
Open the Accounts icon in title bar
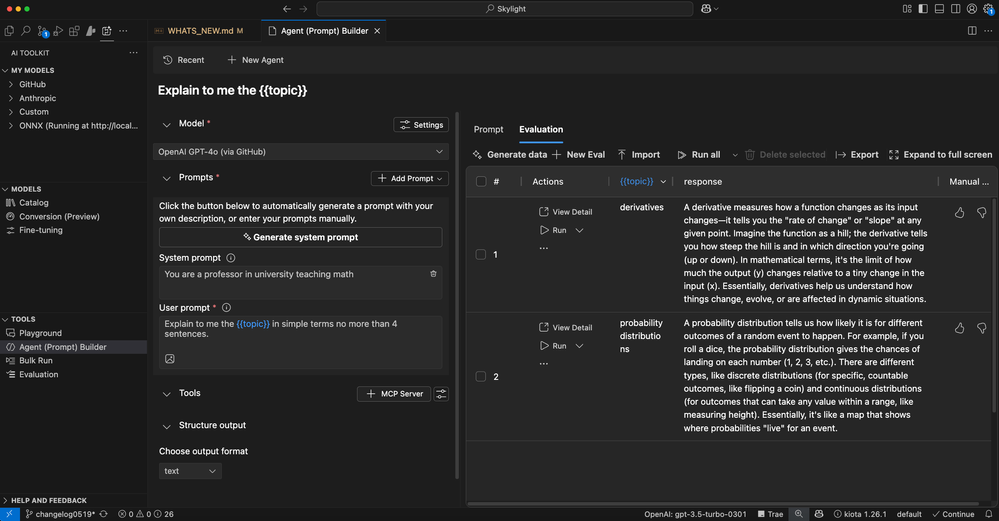click(x=972, y=9)
